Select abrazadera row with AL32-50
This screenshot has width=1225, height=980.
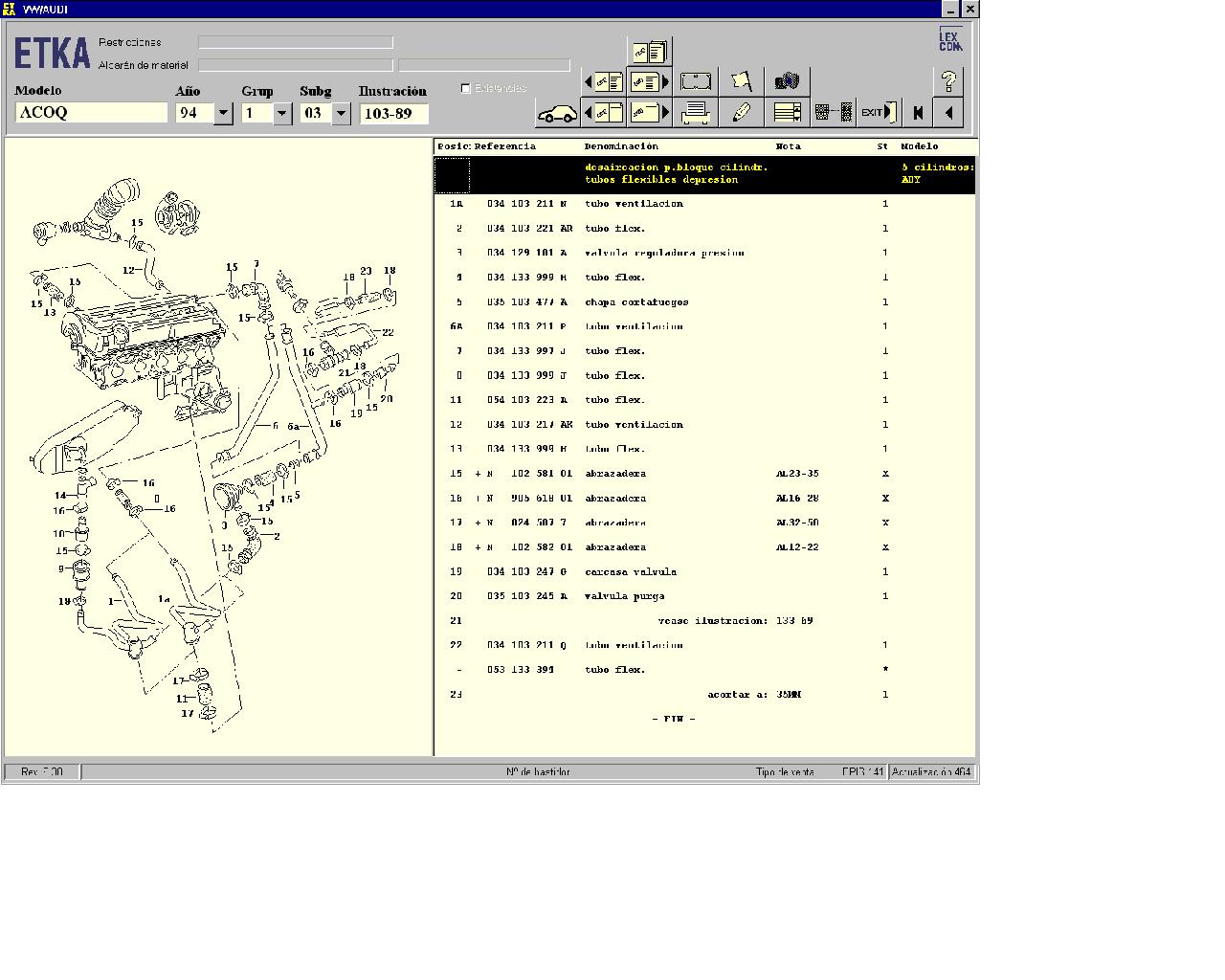pos(705,523)
